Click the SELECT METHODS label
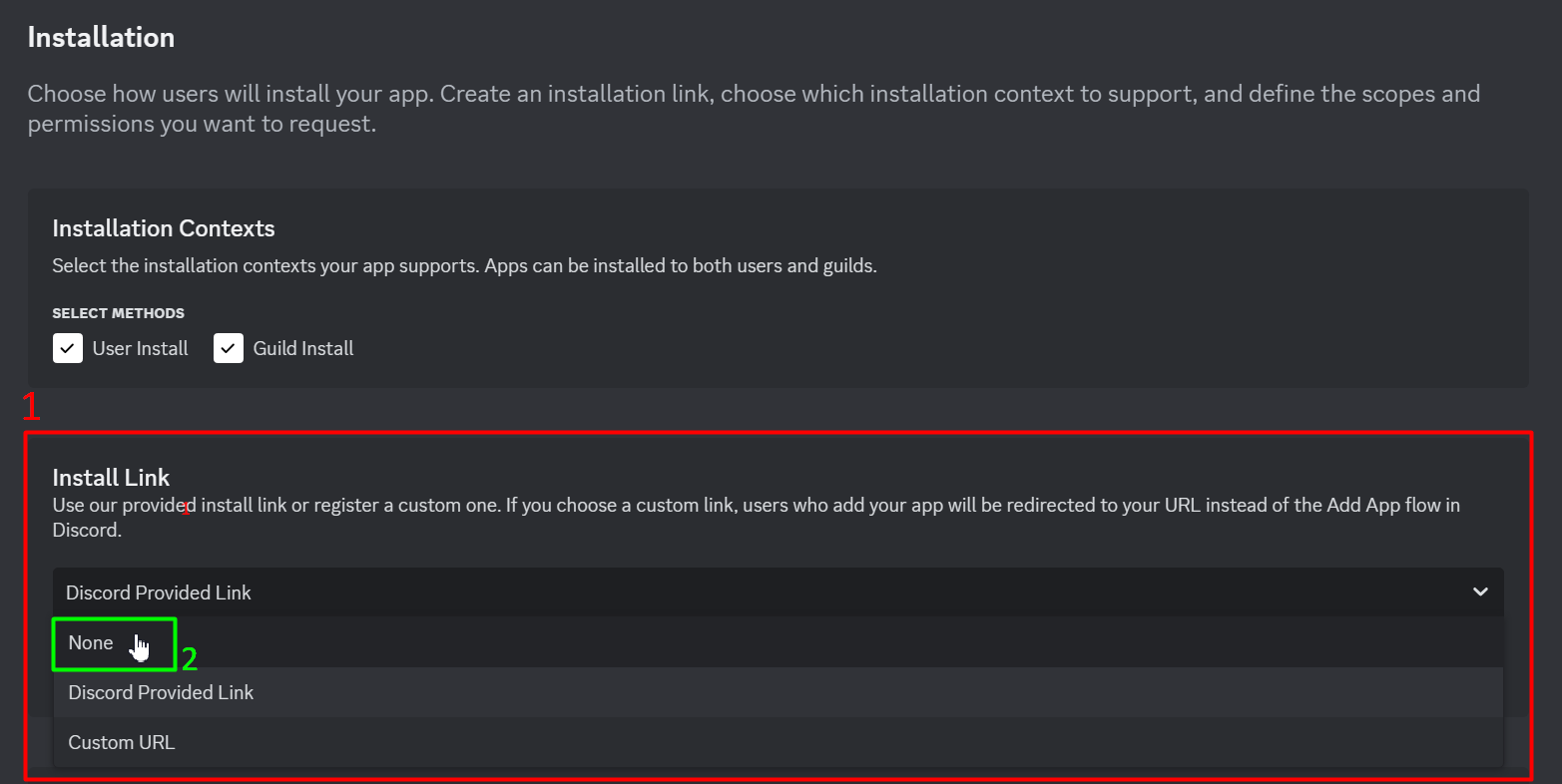 [x=118, y=312]
